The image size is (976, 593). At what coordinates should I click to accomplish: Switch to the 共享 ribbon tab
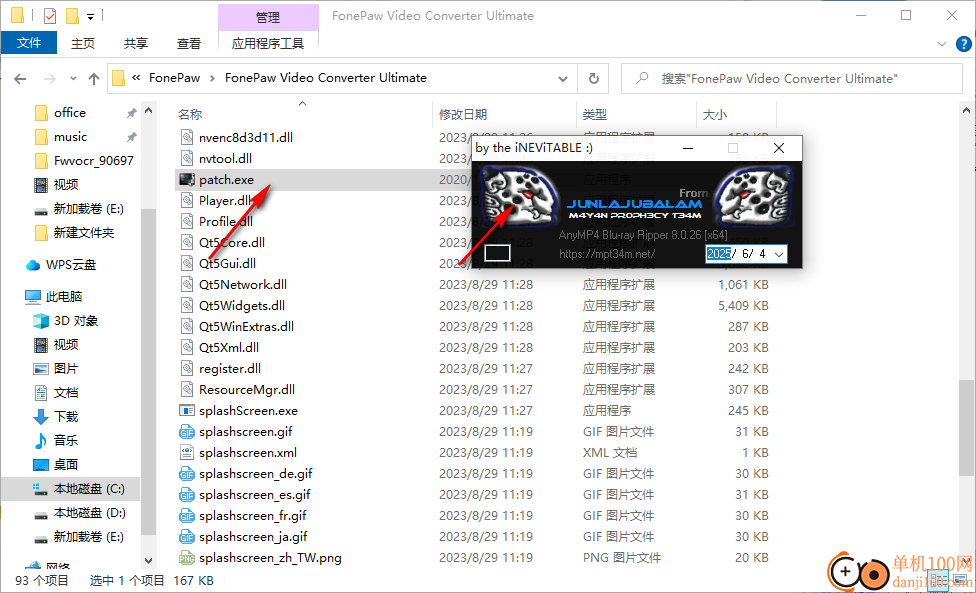point(136,44)
